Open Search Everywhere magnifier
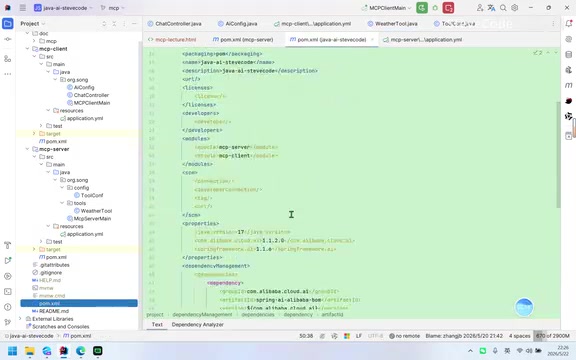 (503, 8)
